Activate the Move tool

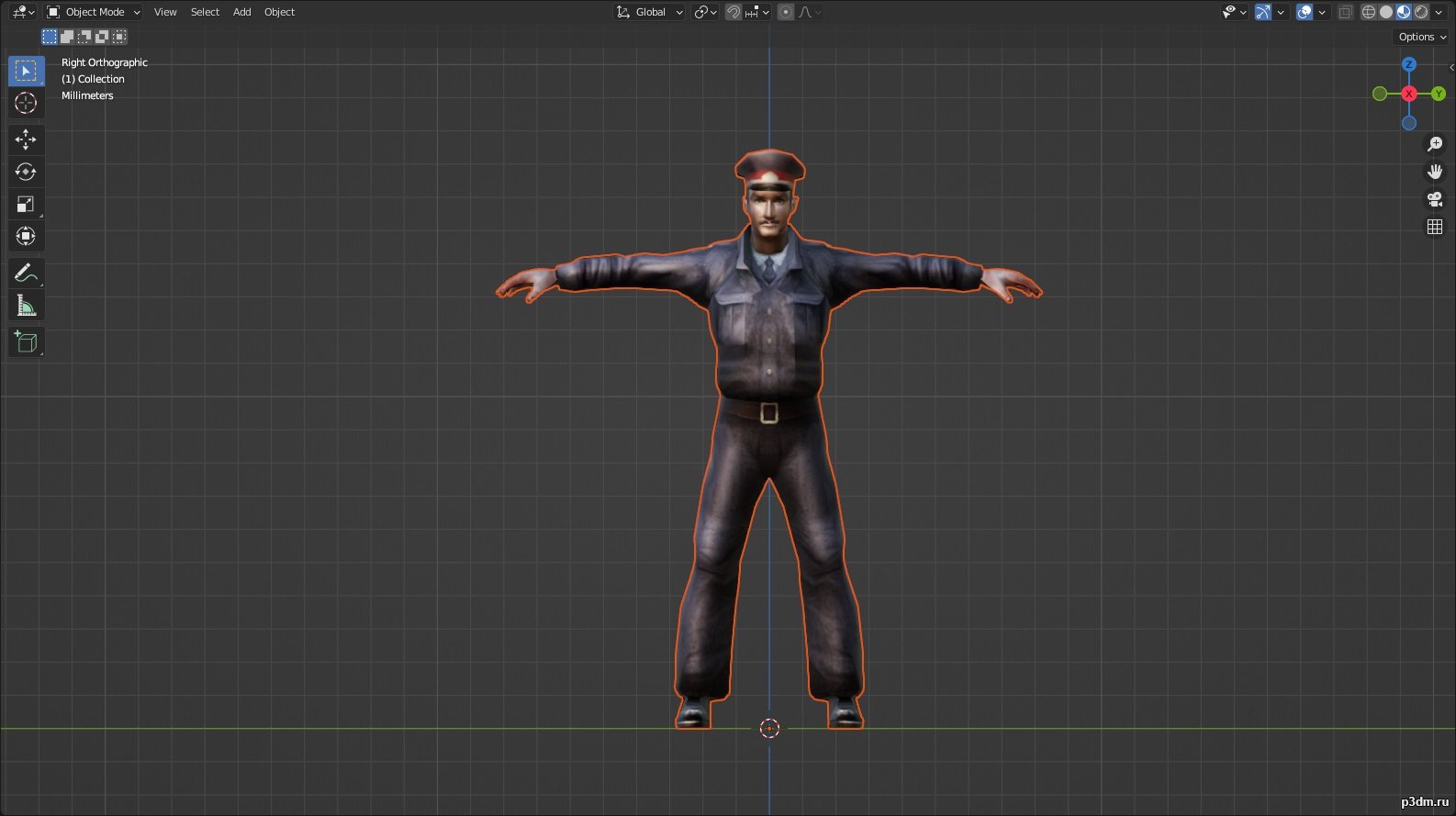click(26, 140)
